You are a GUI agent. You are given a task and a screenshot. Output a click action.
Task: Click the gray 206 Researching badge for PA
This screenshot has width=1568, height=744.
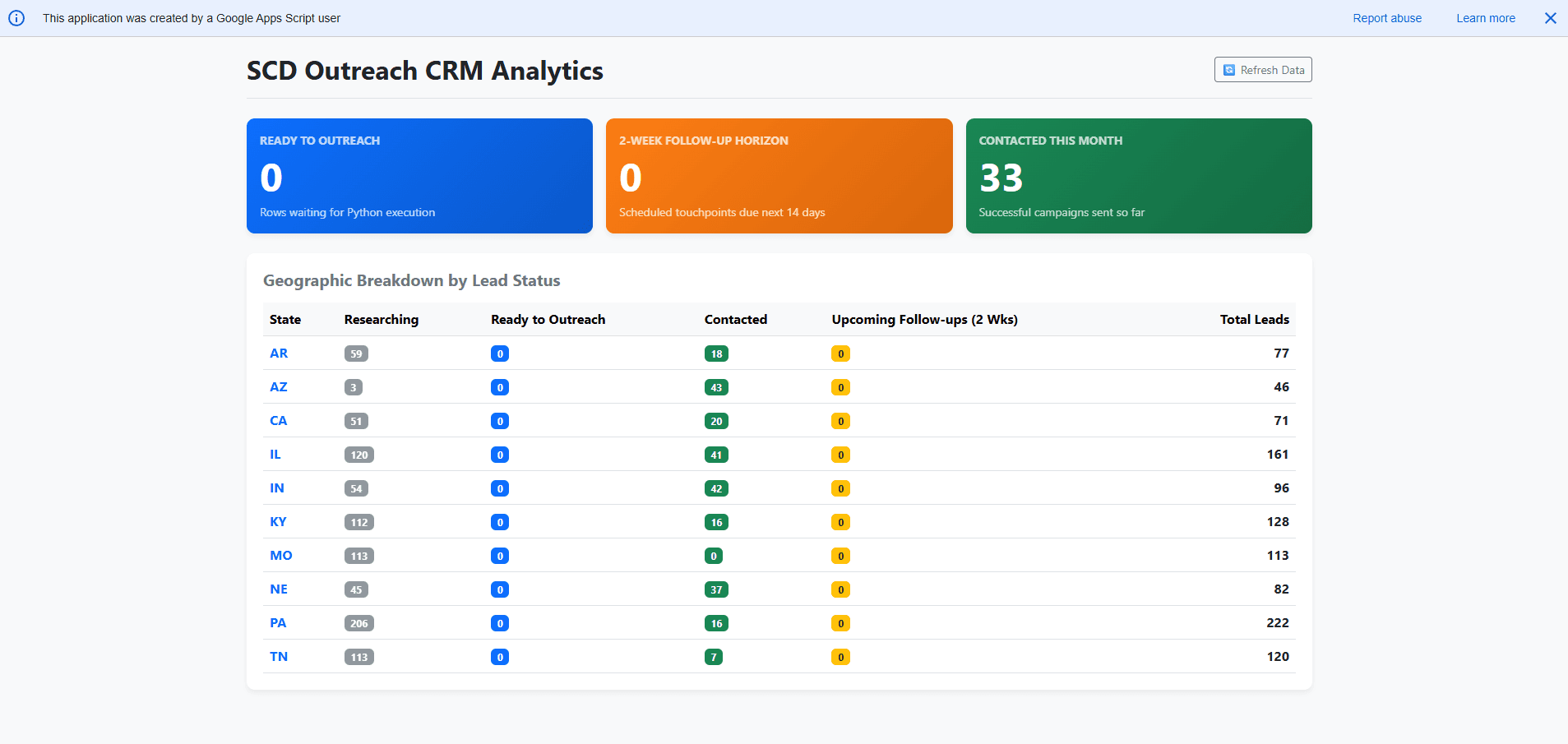[359, 623]
